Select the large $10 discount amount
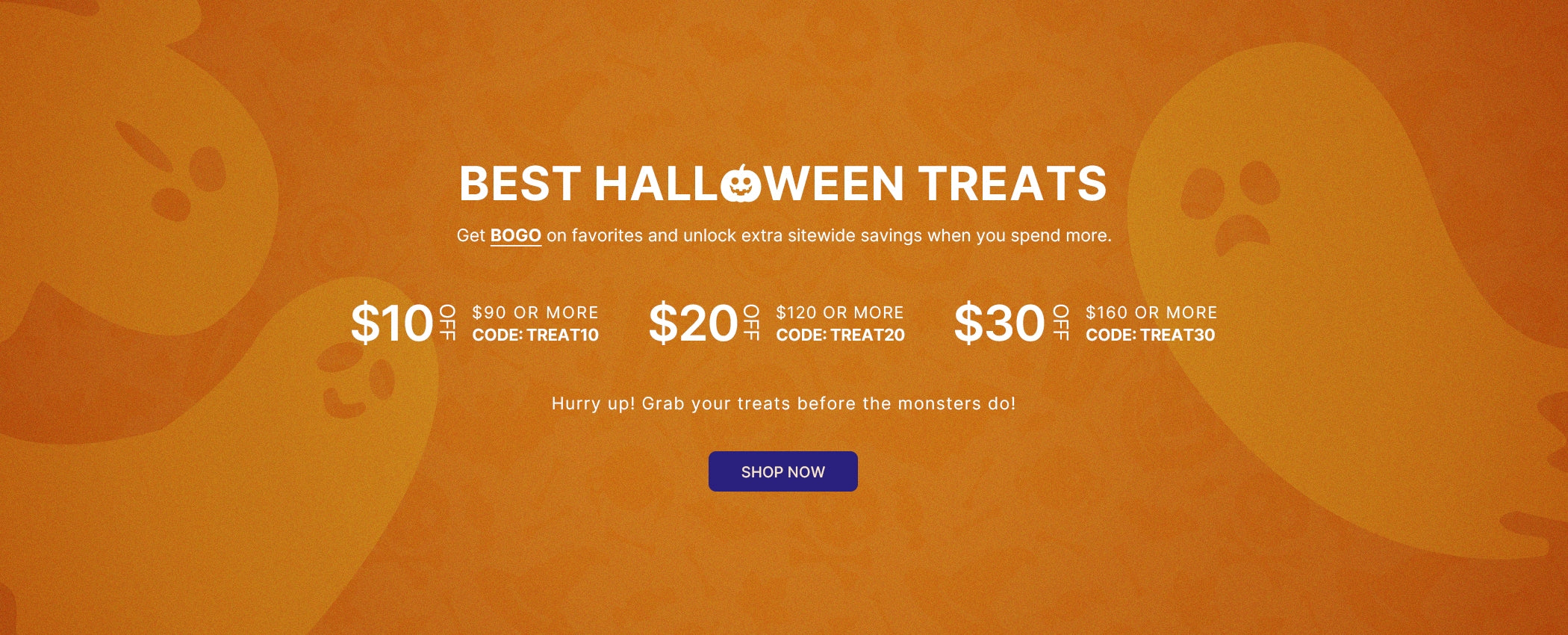 point(392,323)
